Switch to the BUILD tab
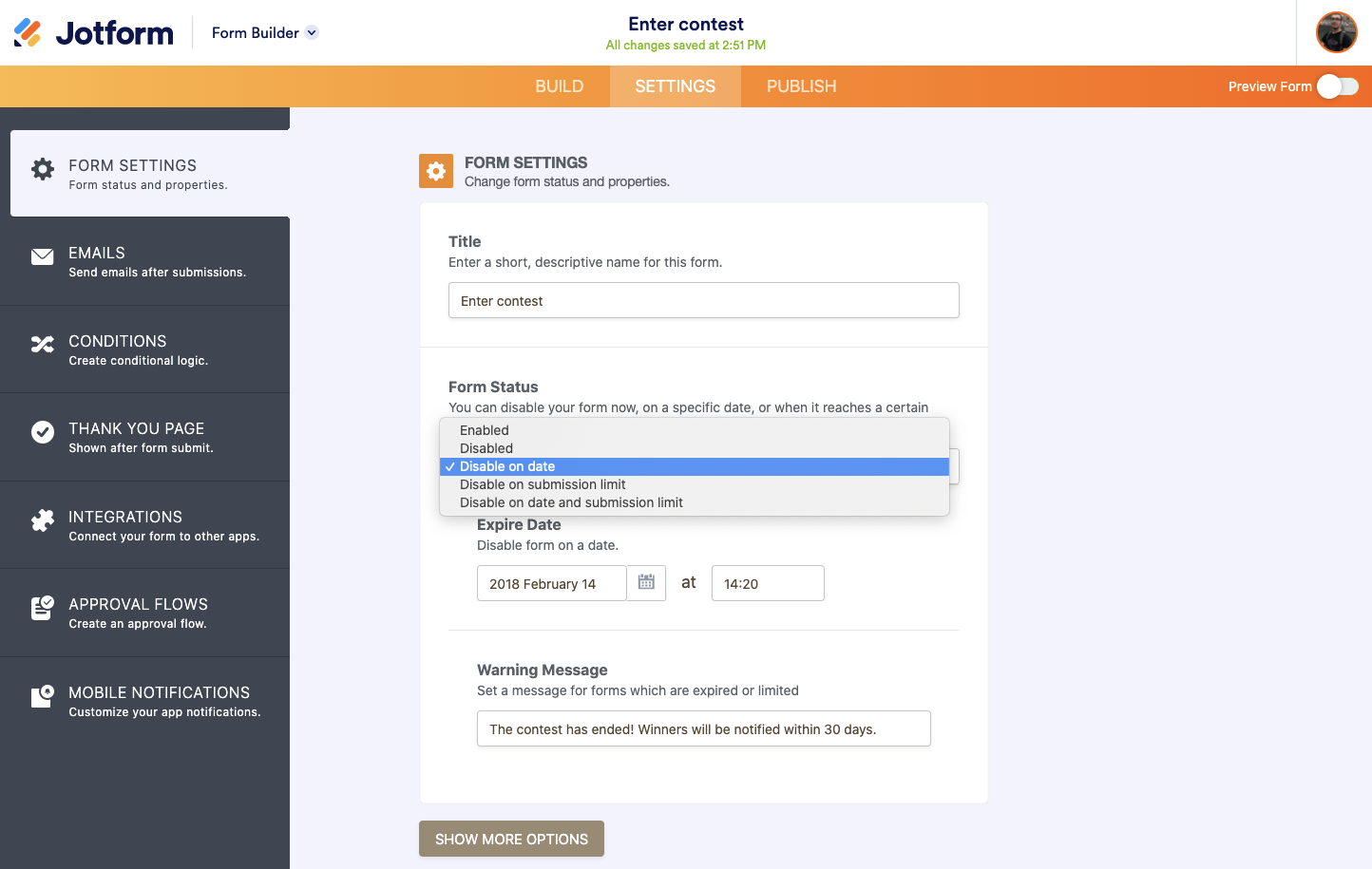This screenshot has height=869, width=1372. coord(559,85)
